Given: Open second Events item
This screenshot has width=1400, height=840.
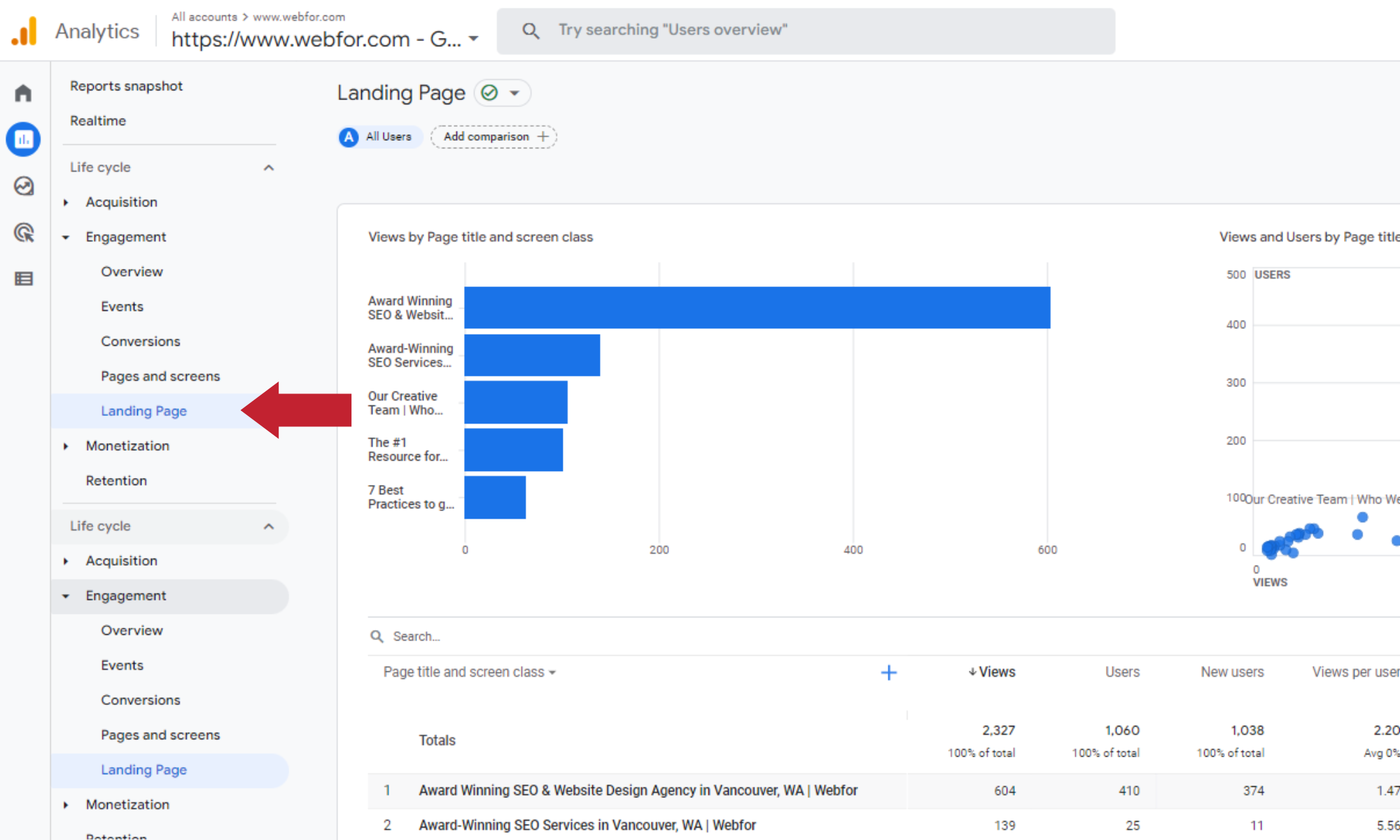Looking at the screenshot, I should click(x=122, y=665).
